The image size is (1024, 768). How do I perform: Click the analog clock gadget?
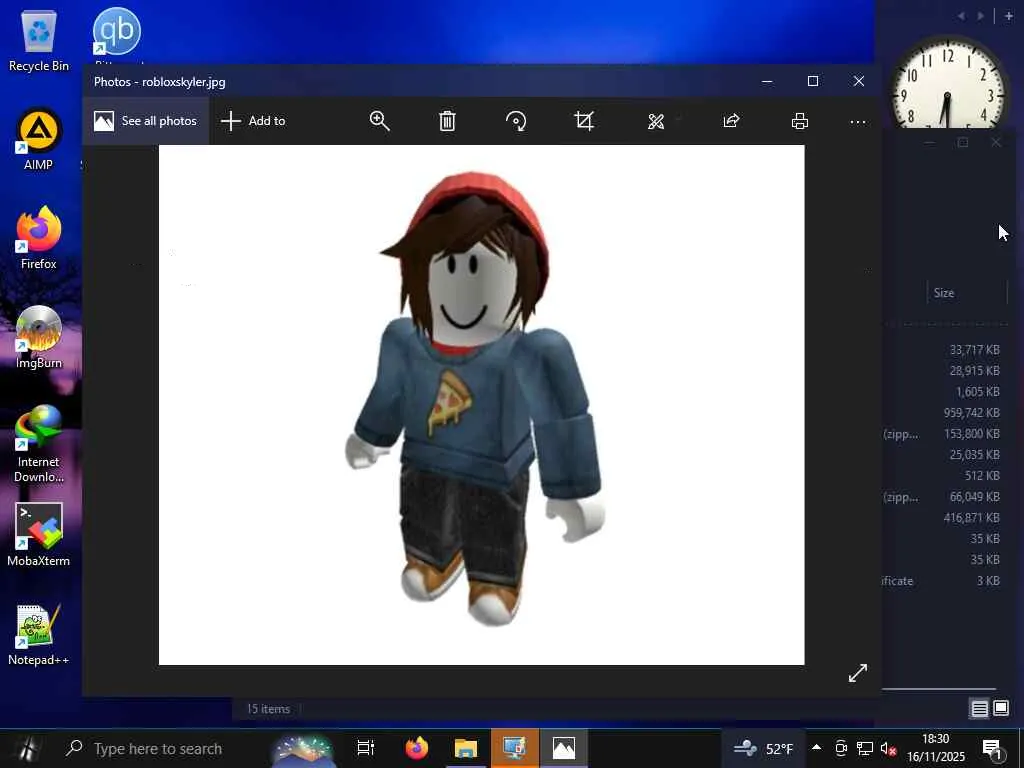(948, 84)
